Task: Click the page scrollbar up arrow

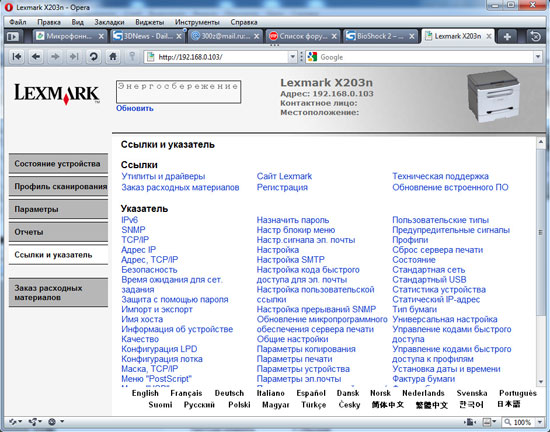Action: point(541,142)
